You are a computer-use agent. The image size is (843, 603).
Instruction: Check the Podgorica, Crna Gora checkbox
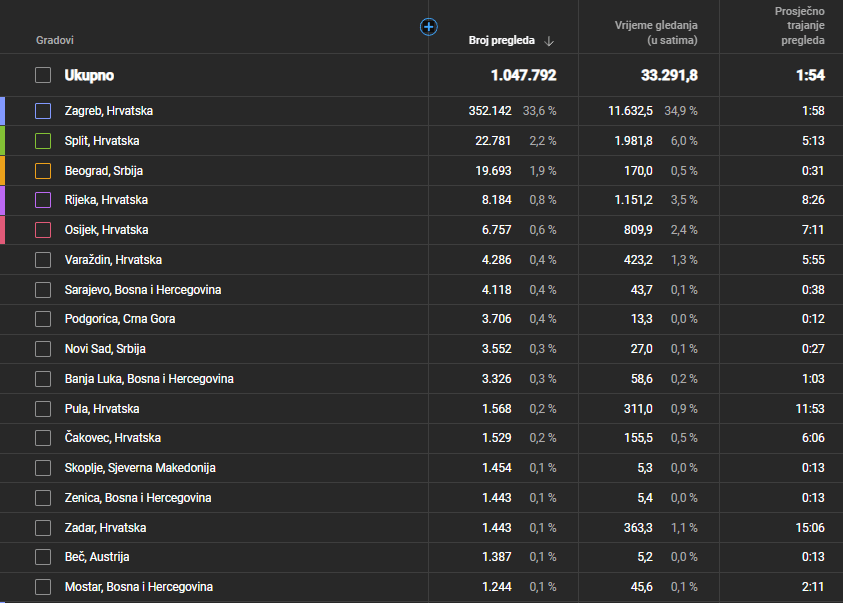pyautogui.click(x=42, y=319)
